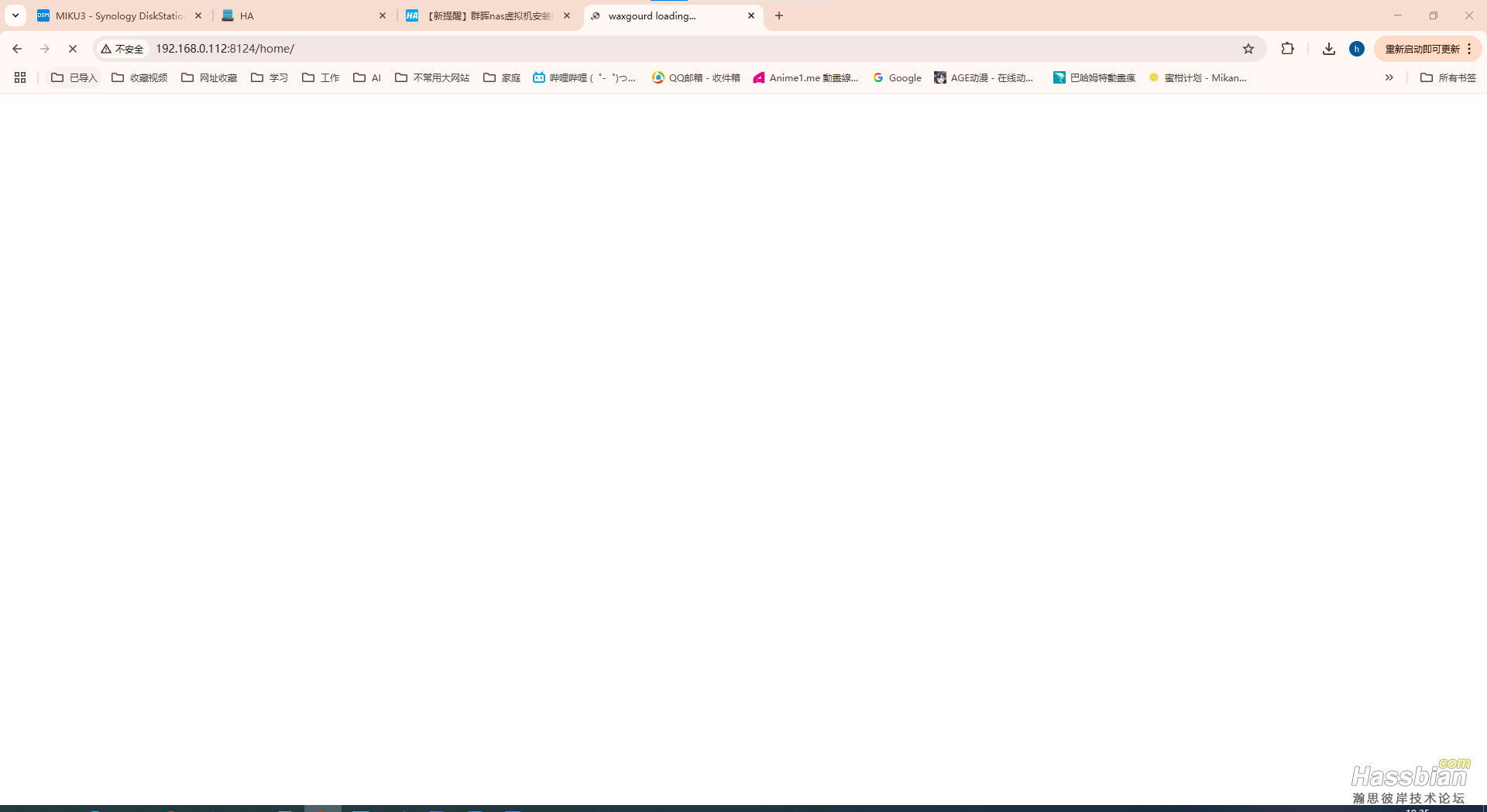Open the Google bookmark link
The height and width of the screenshot is (812, 1487).
click(897, 77)
